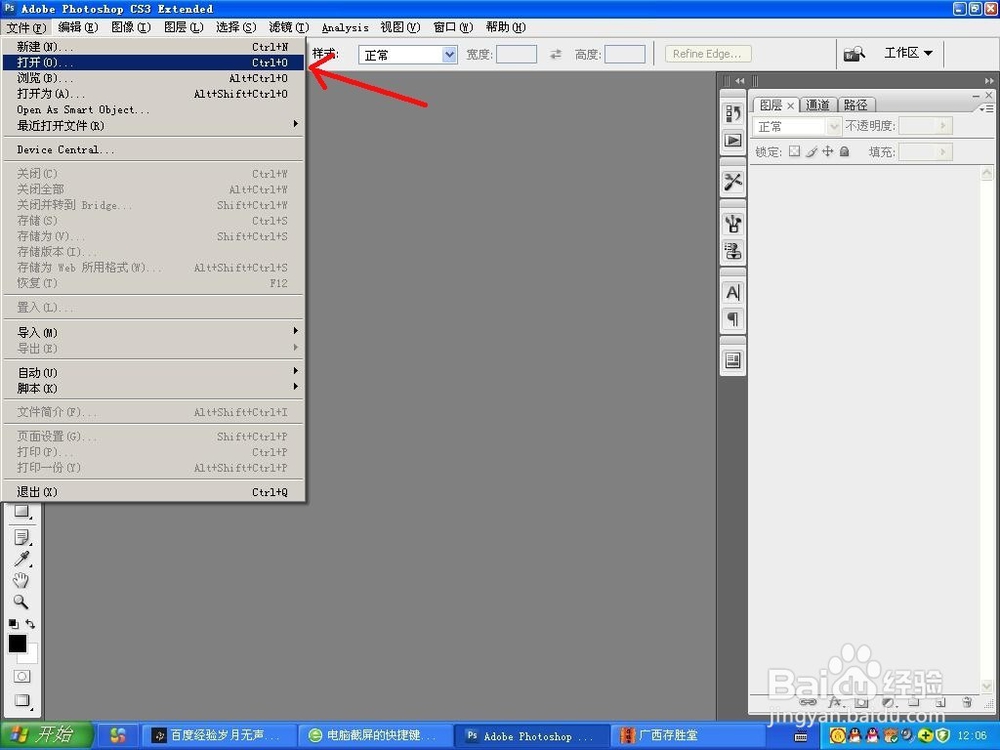Open the Paragraph panel icon

(x=733, y=319)
